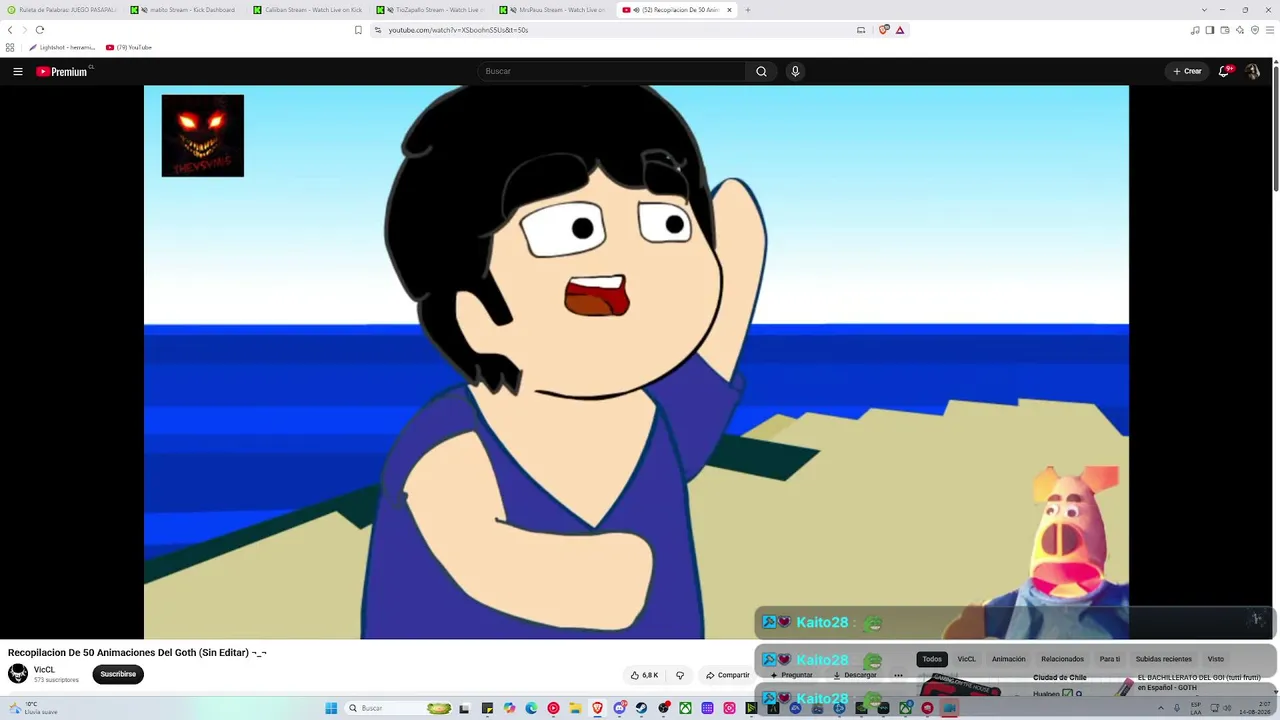1280x720 pixels.
Task: Open Discord from the taskbar
Action: (x=619, y=708)
